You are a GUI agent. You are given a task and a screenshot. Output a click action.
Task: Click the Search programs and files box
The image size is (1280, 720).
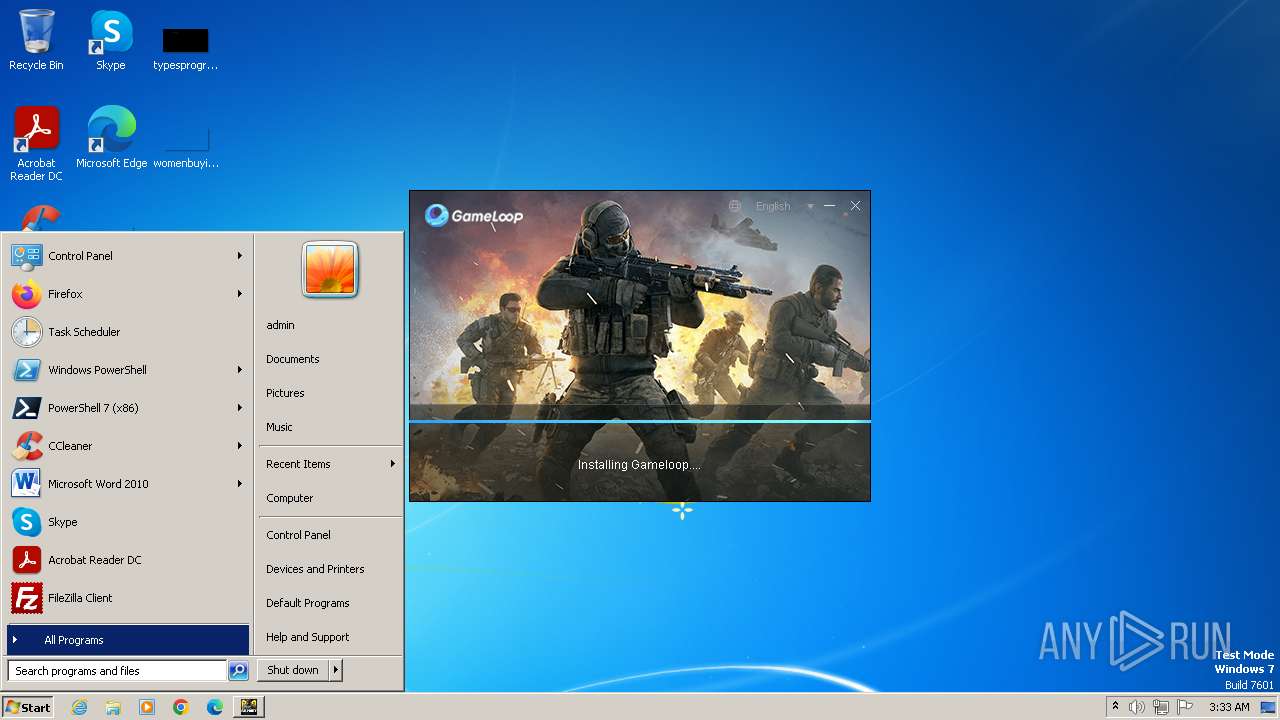(117, 671)
